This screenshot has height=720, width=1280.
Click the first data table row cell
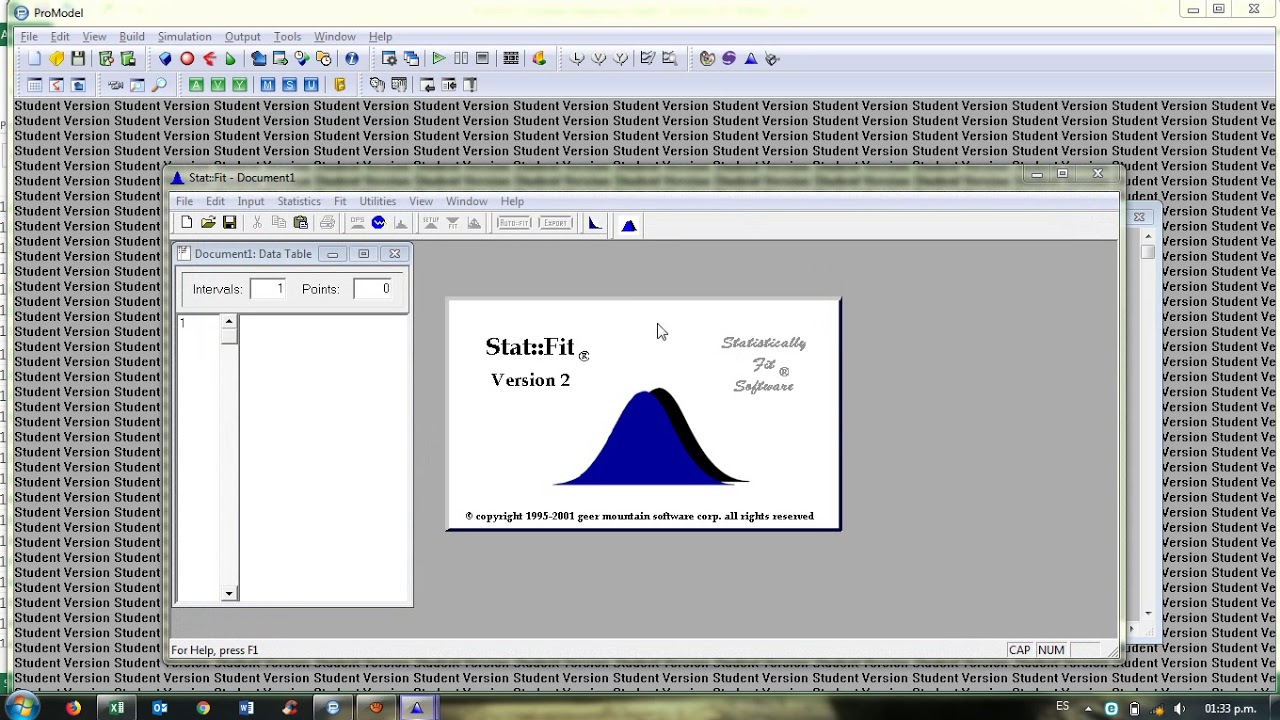pos(198,323)
